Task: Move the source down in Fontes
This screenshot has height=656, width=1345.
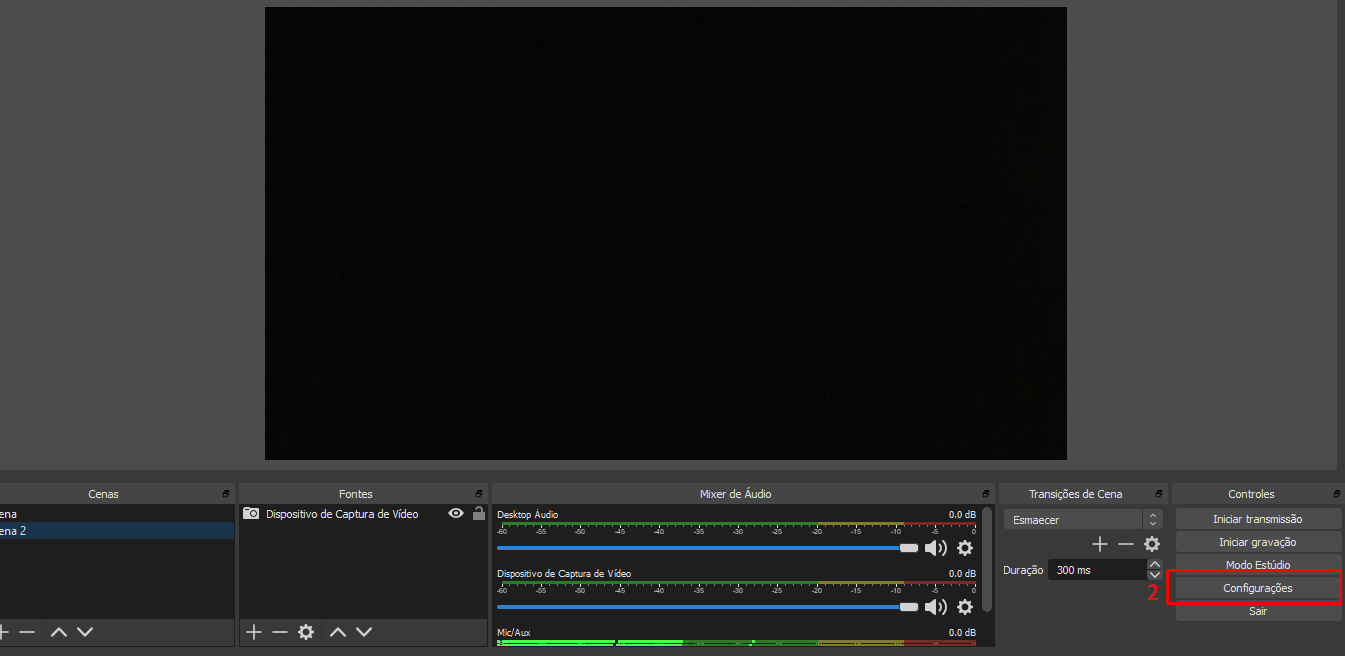Action: 364,632
